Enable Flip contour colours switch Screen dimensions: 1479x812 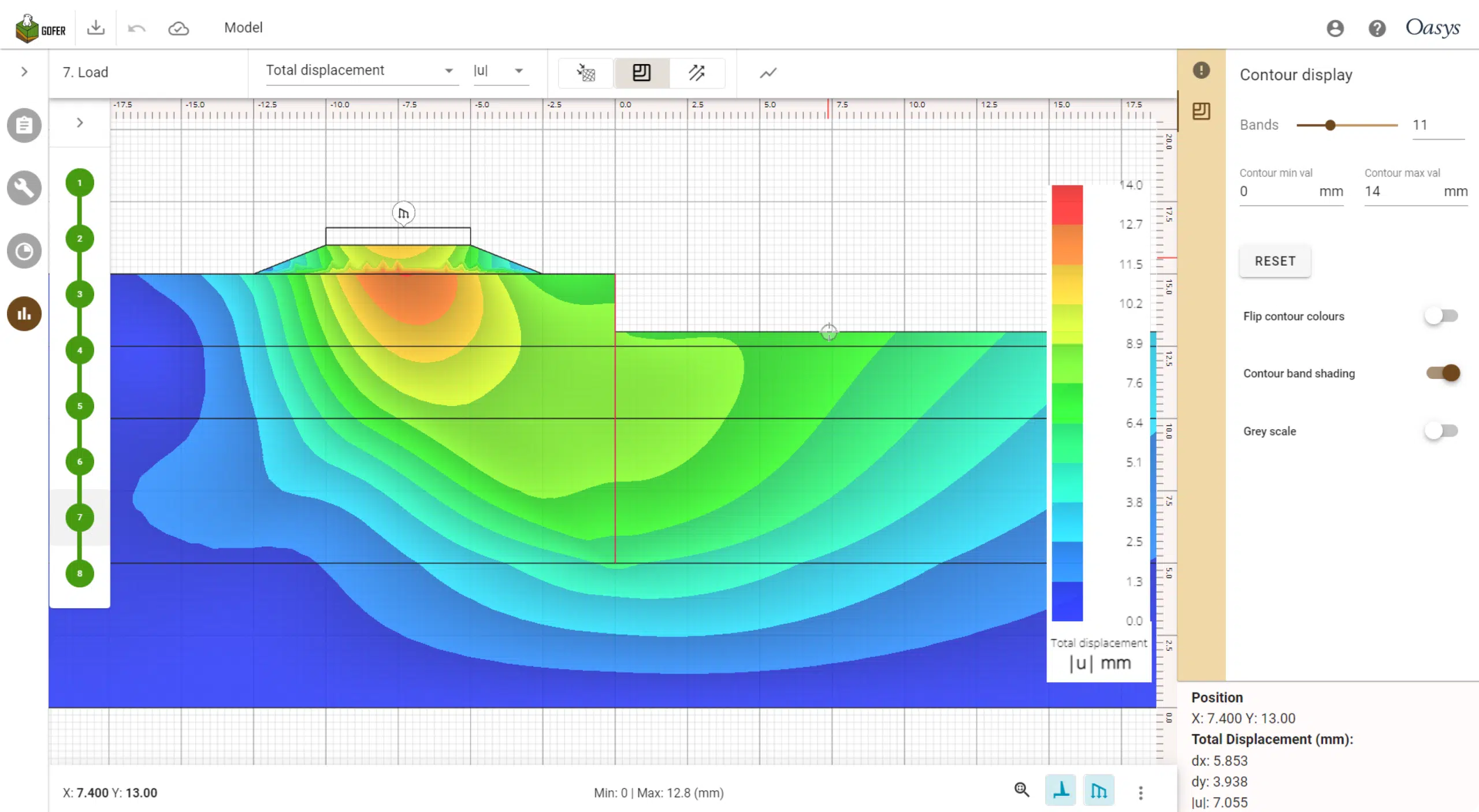coord(1441,316)
